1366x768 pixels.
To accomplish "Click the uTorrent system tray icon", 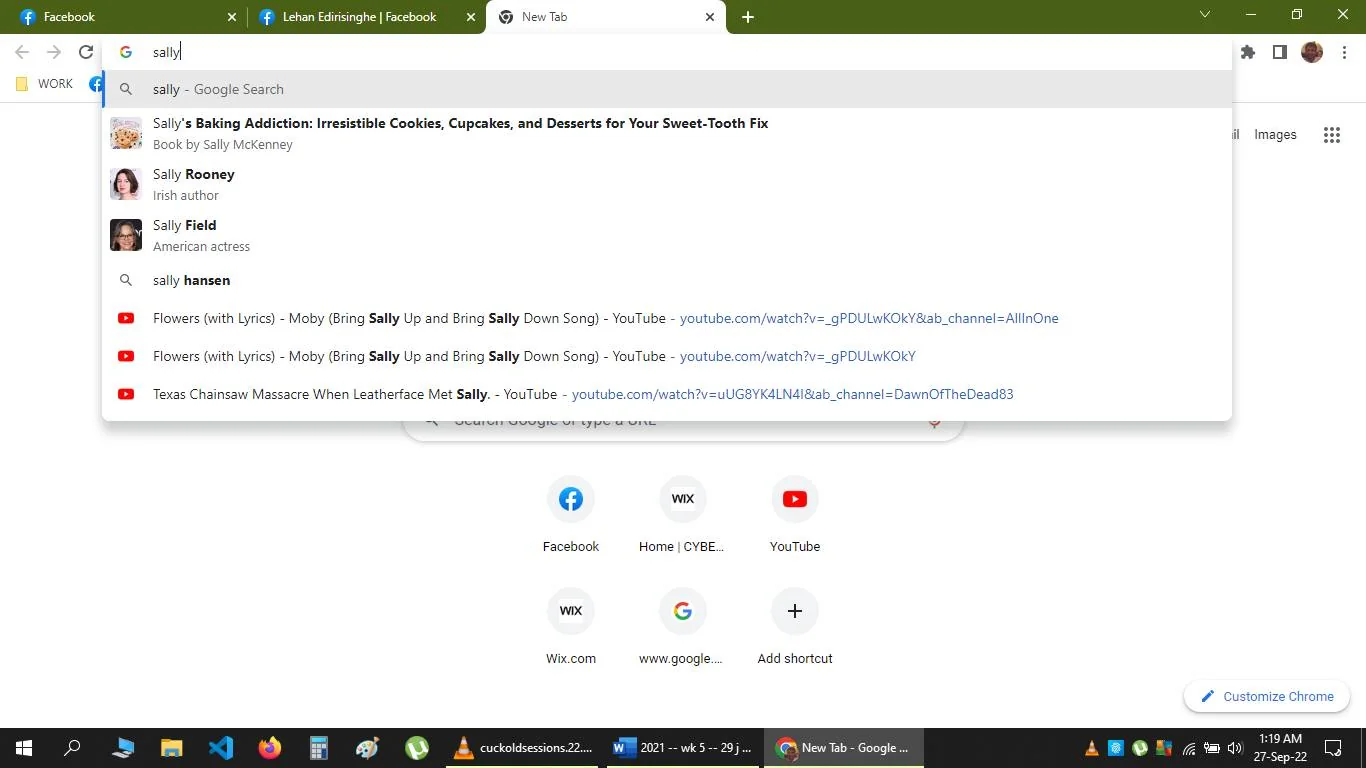I will [x=1139, y=748].
